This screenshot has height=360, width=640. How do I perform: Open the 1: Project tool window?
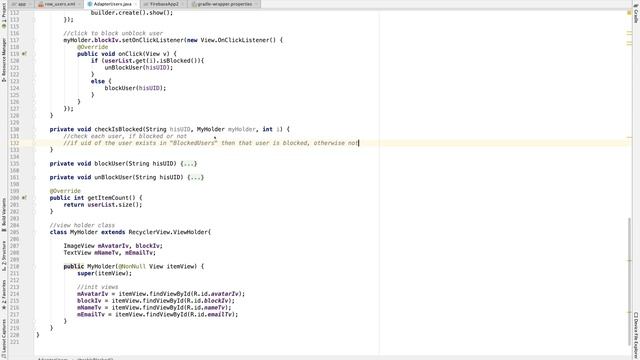[4, 16]
